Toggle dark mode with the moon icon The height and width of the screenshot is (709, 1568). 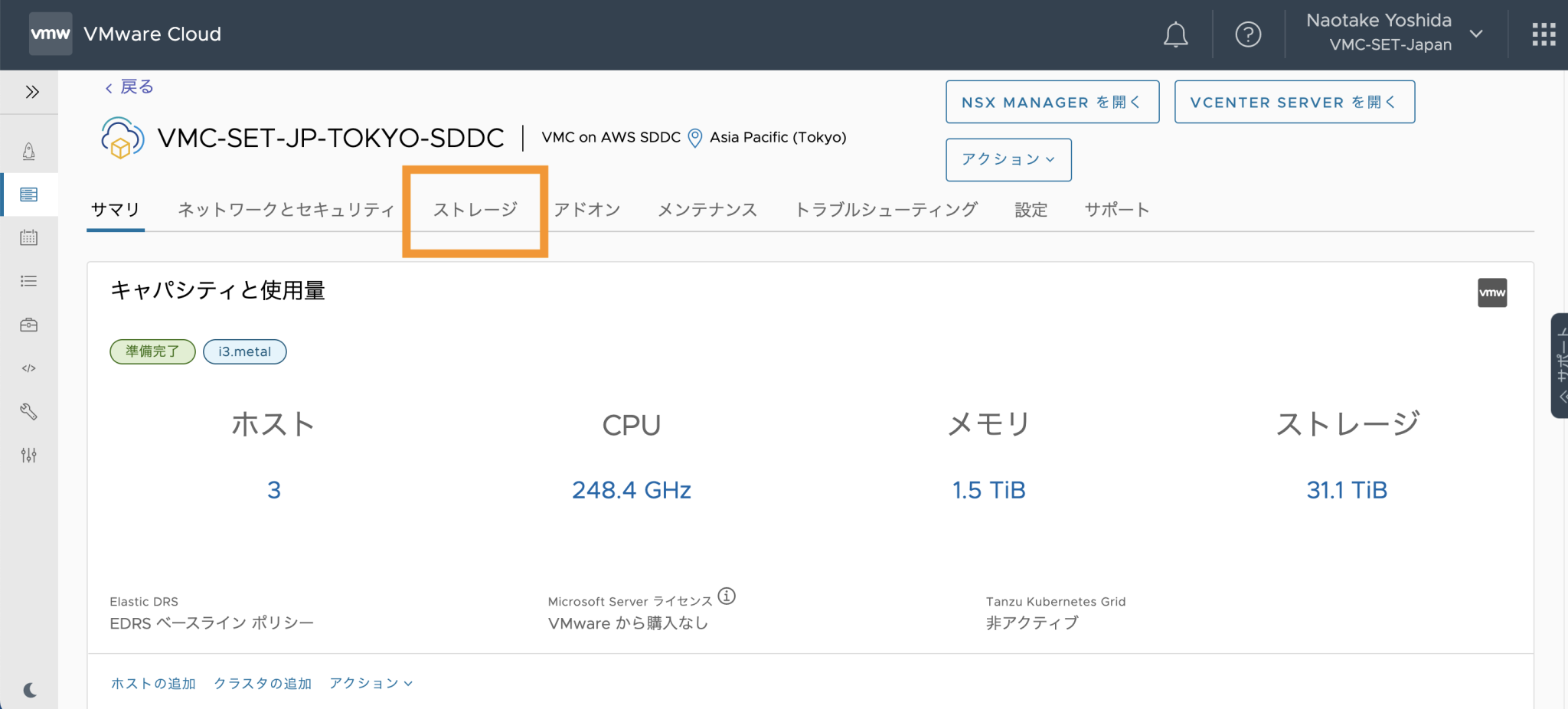(x=29, y=688)
